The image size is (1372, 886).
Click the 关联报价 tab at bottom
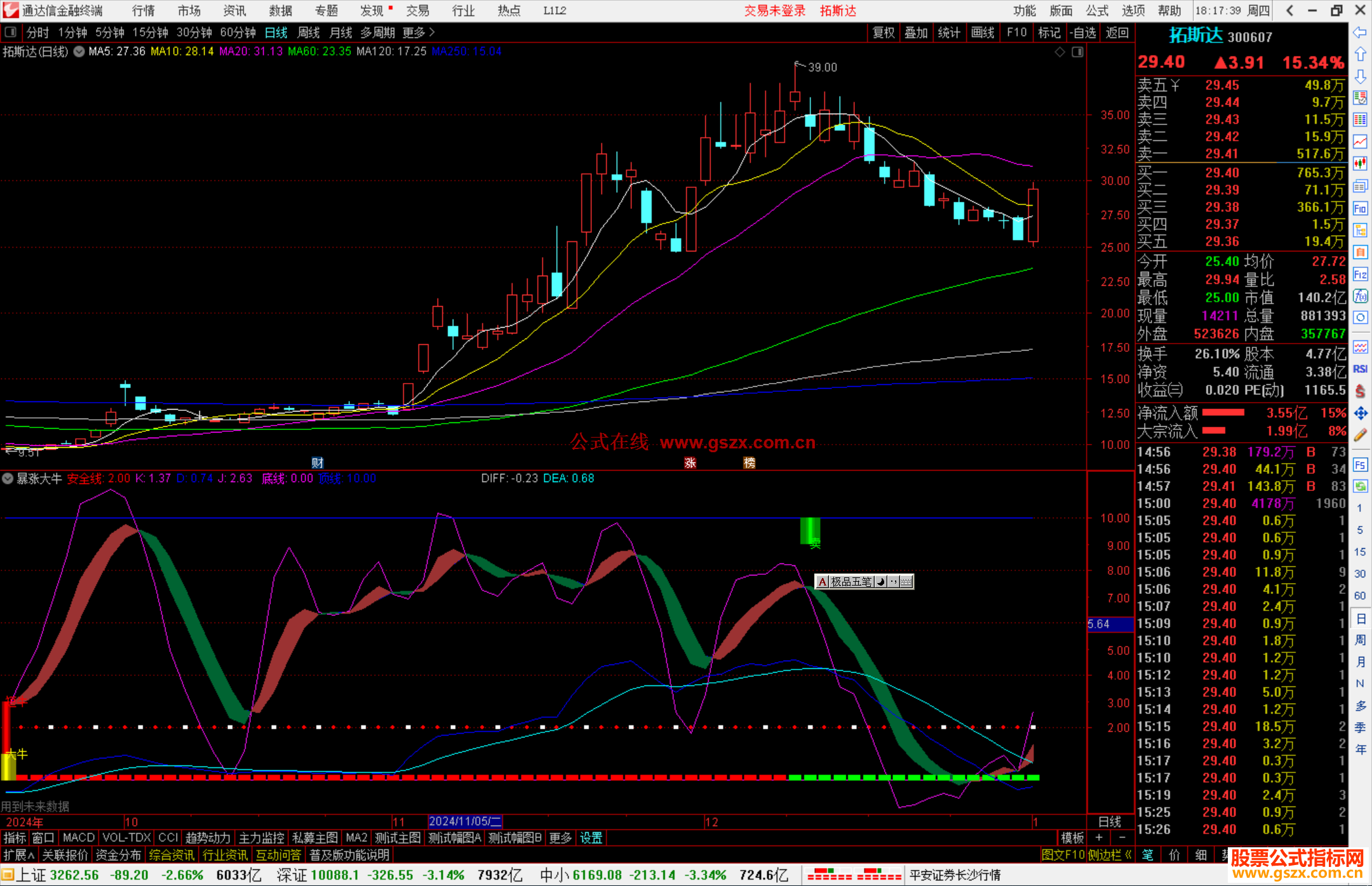(65, 855)
